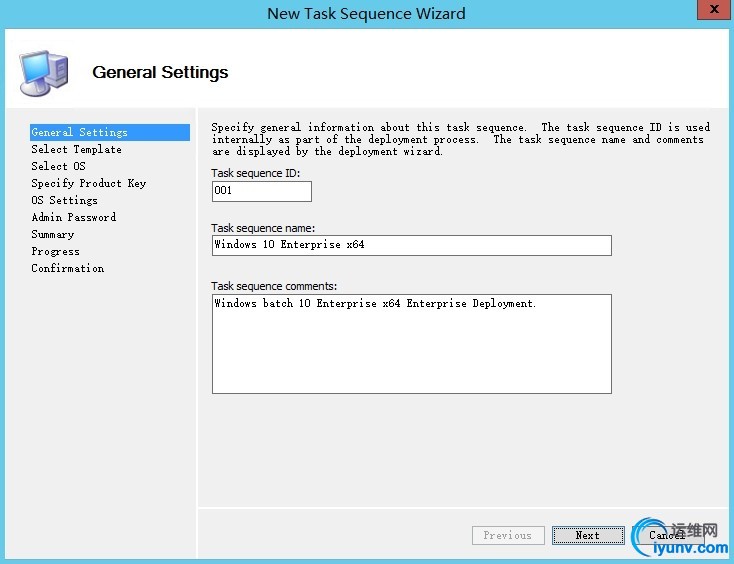
Task: Click the wizard computer icon in header
Action: click(44, 72)
